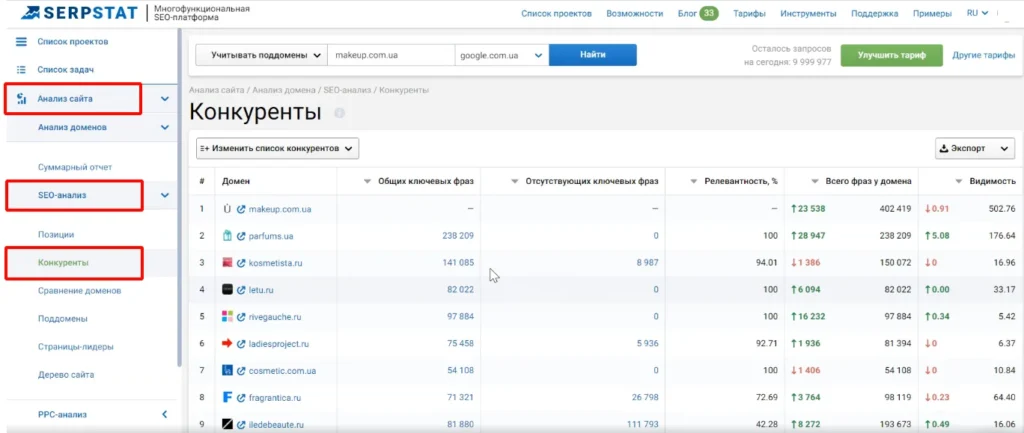Click the cosmetic.com.ua favicon
Screen dimensions: 1024x433
(227, 370)
